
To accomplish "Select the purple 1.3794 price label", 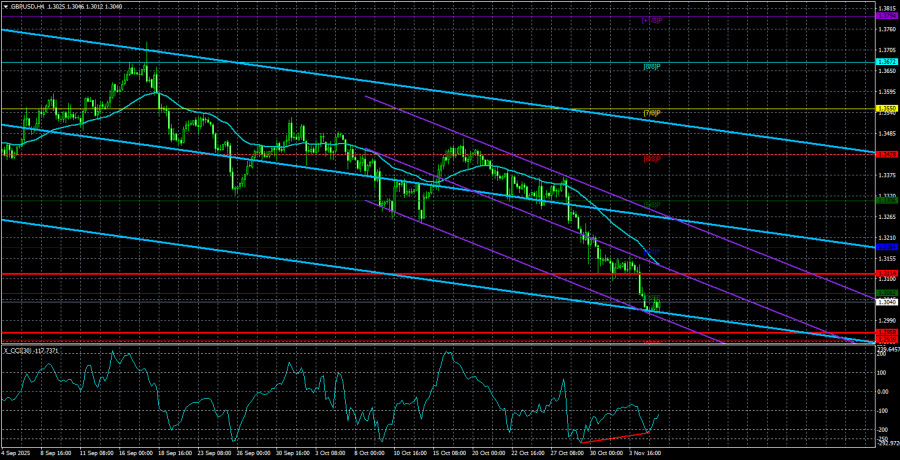I will tap(885, 16).
